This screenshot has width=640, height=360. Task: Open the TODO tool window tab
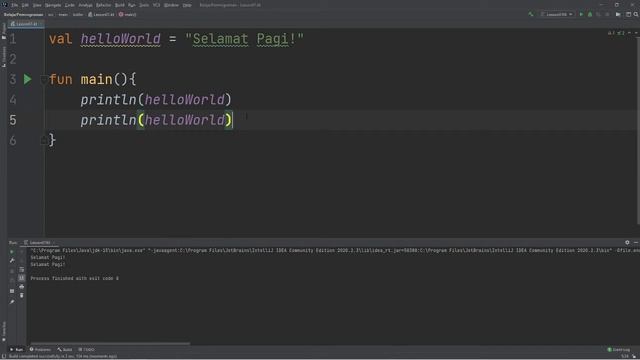pos(86,349)
